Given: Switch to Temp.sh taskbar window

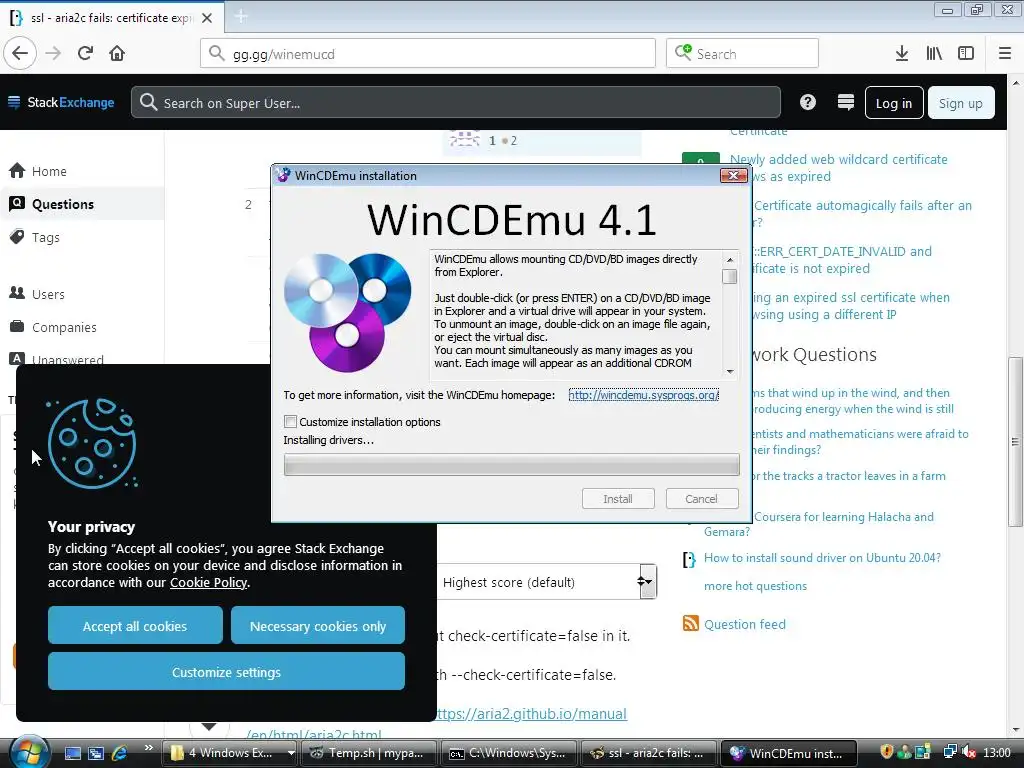Looking at the screenshot, I should [x=367, y=753].
